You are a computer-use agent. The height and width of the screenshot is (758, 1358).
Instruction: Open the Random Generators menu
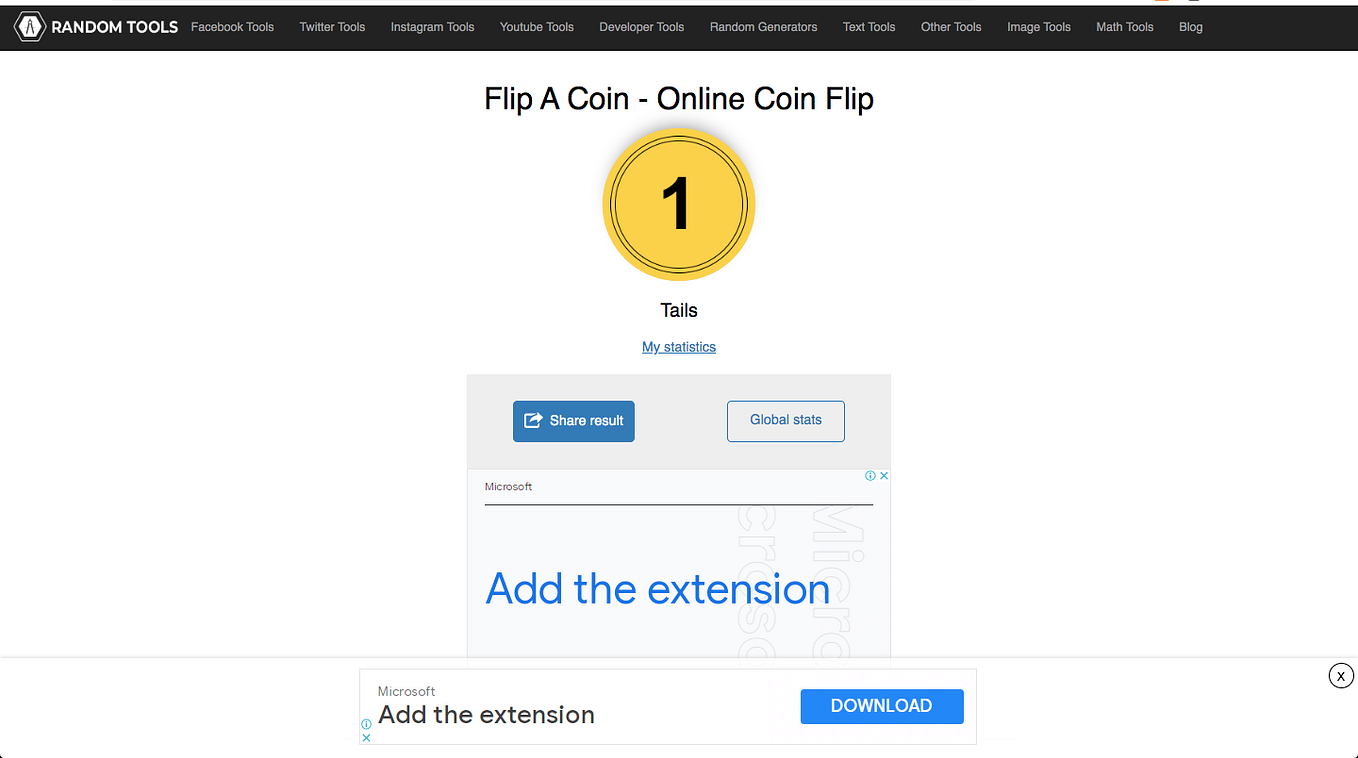tap(763, 27)
